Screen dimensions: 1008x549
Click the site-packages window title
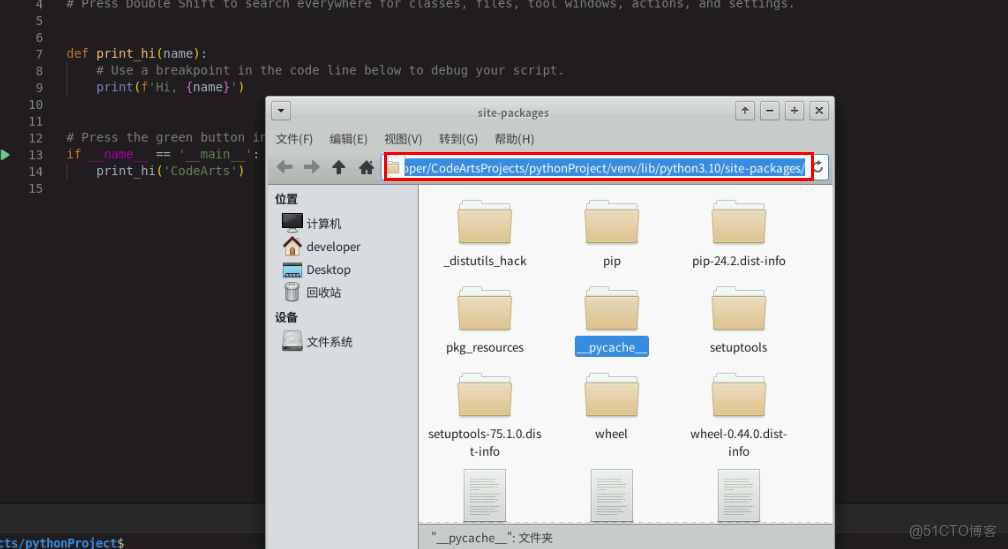[513, 112]
